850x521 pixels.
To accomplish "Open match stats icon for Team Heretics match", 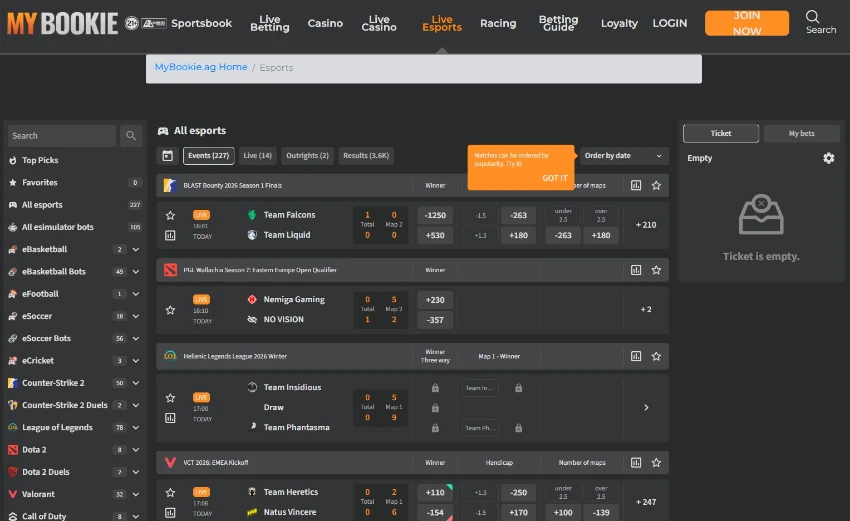I will pyautogui.click(x=170, y=512).
